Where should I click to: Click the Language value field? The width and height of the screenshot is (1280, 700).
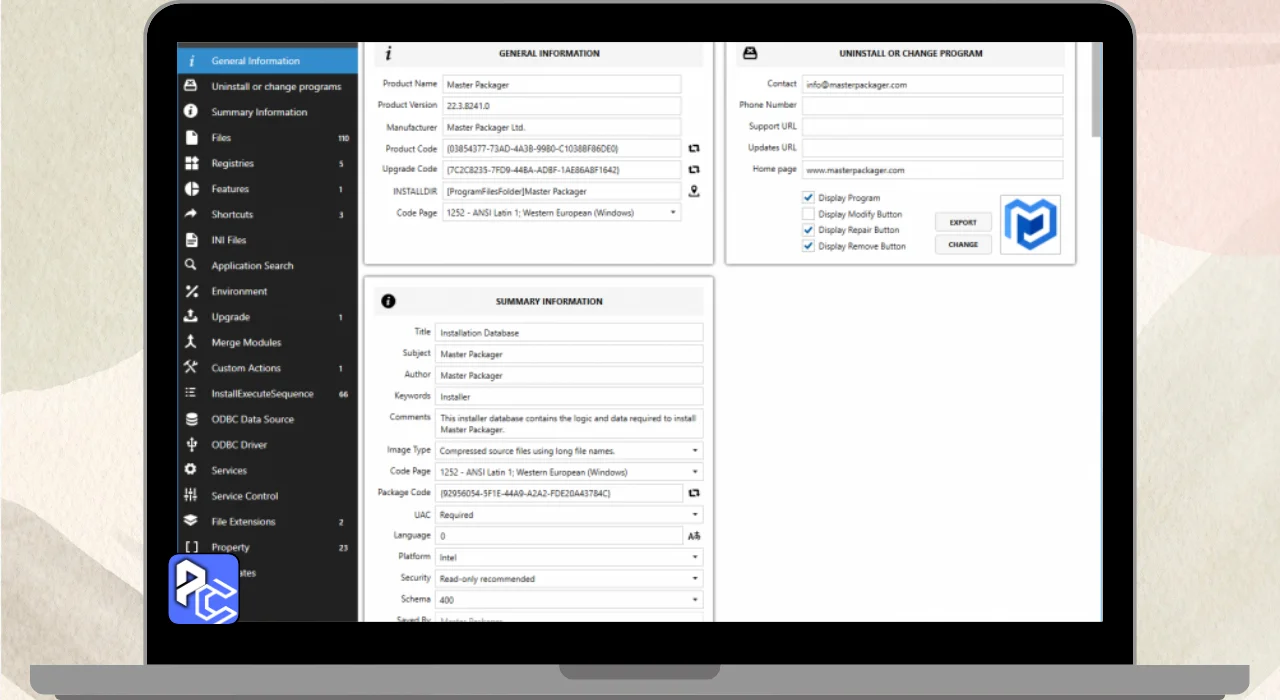(560, 536)
